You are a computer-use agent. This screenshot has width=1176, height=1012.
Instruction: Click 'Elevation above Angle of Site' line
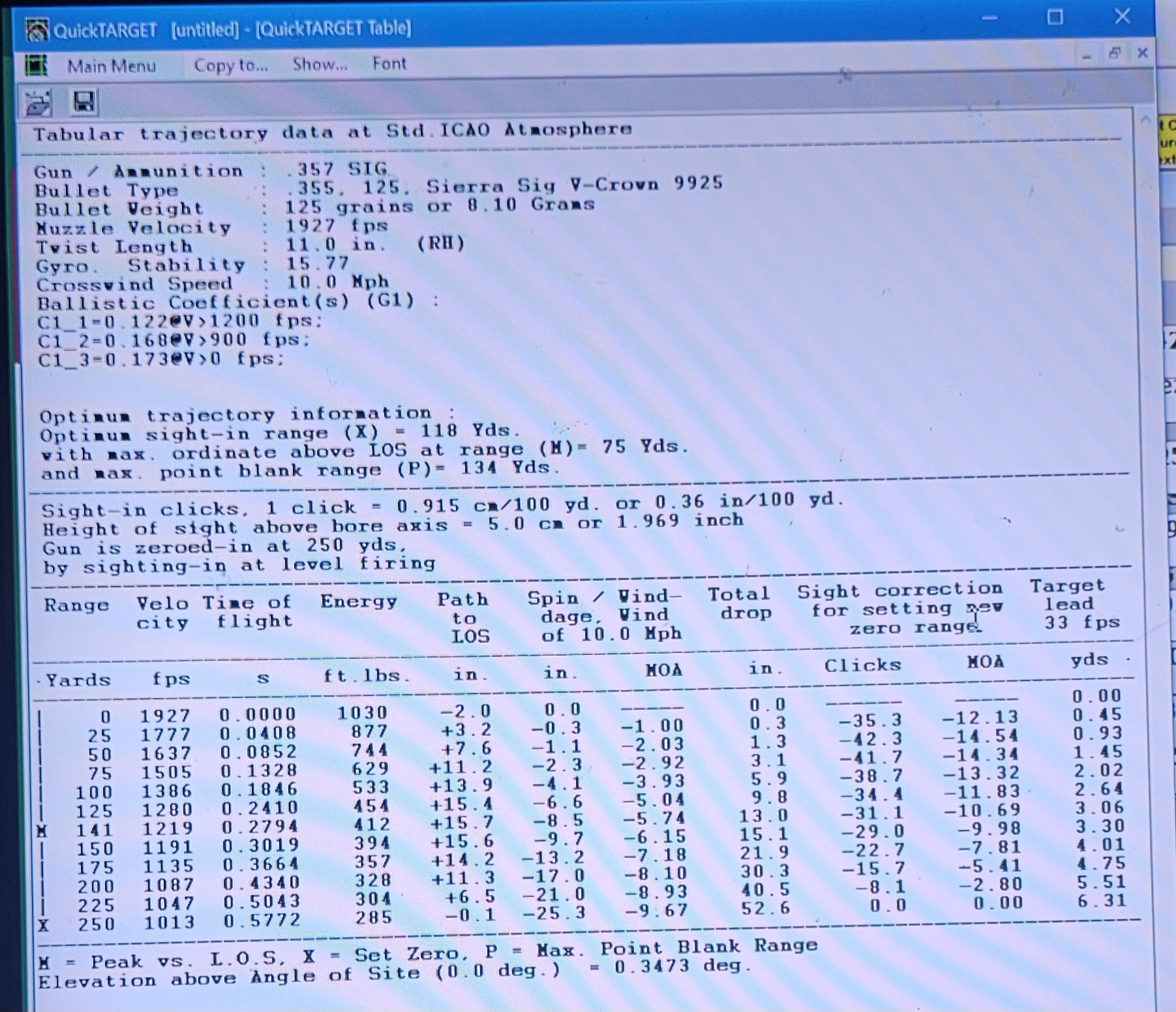[x=395, y=973]
